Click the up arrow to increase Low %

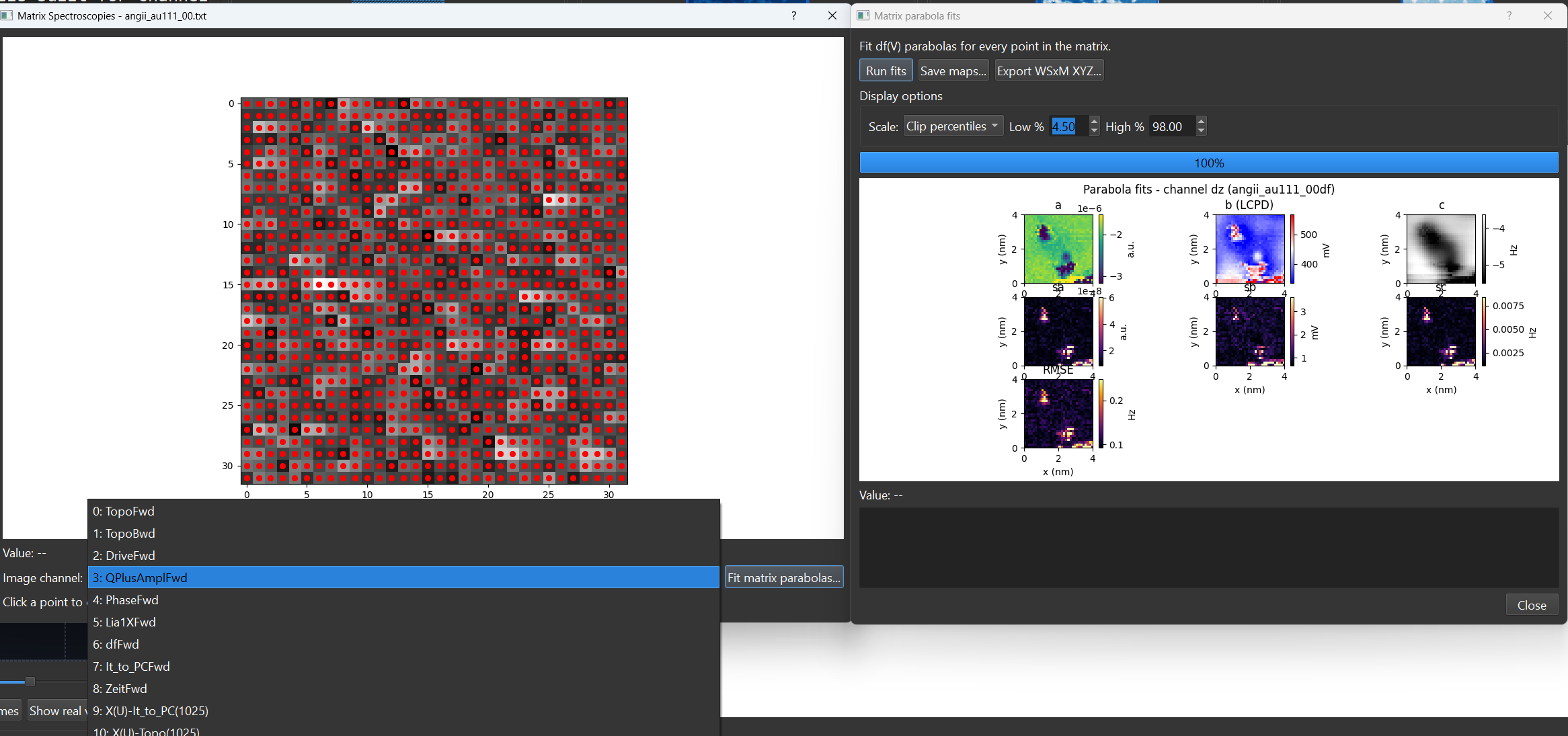pyautogui.click(x=1094, y=121)
